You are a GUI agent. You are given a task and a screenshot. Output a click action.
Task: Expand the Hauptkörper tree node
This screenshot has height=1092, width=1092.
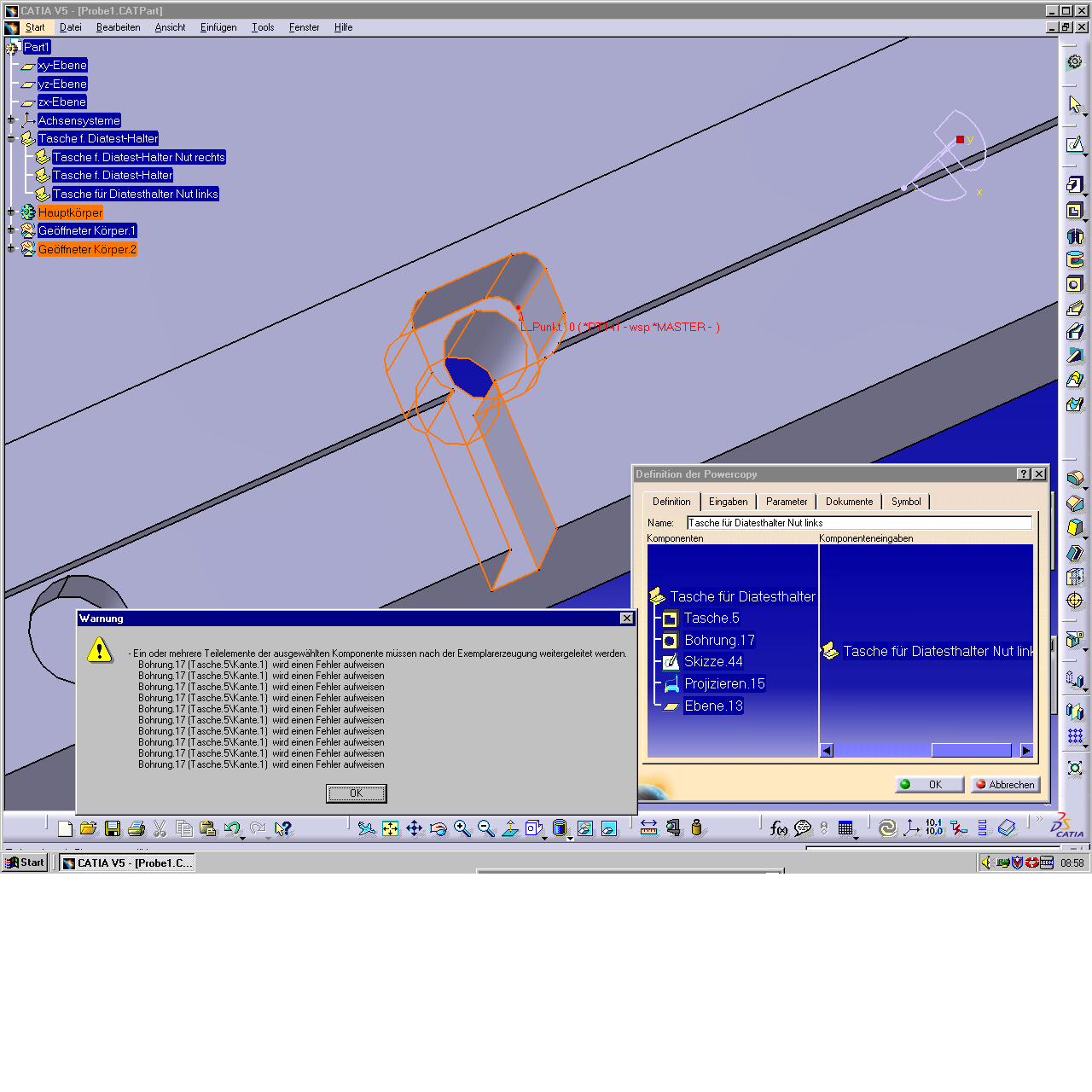coord(11,212)
